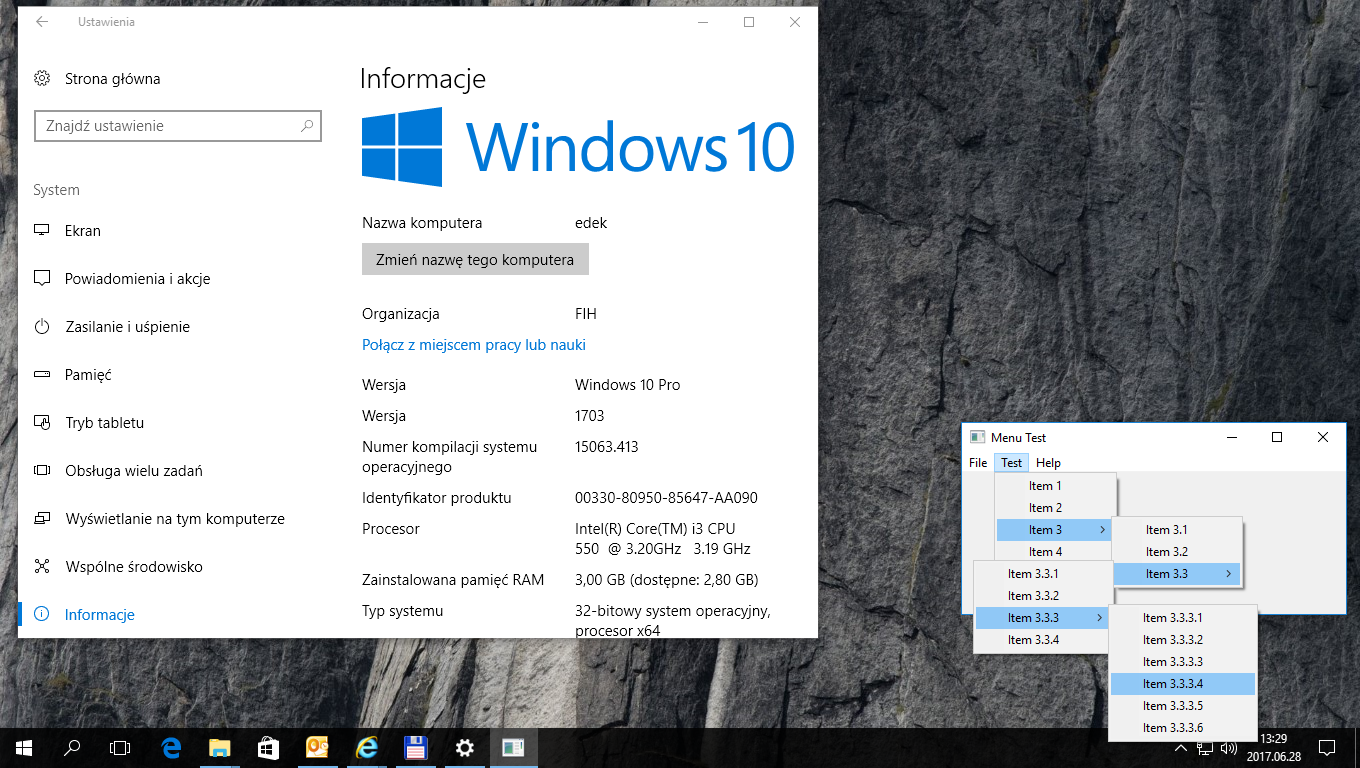Open Połącz z miejscem pracy lub nauki link

click(474, 345)
